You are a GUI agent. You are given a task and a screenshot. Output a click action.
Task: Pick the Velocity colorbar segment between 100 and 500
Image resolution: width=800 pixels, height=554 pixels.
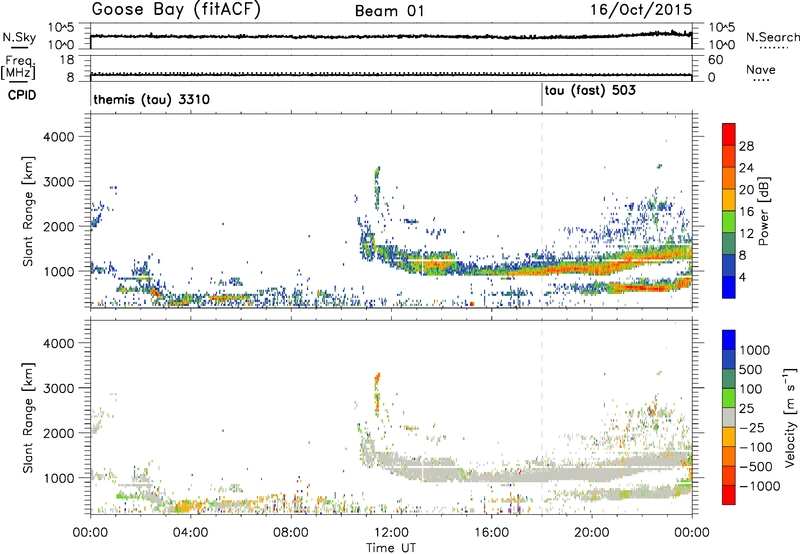pyautogui.click(x=729, y=379)
